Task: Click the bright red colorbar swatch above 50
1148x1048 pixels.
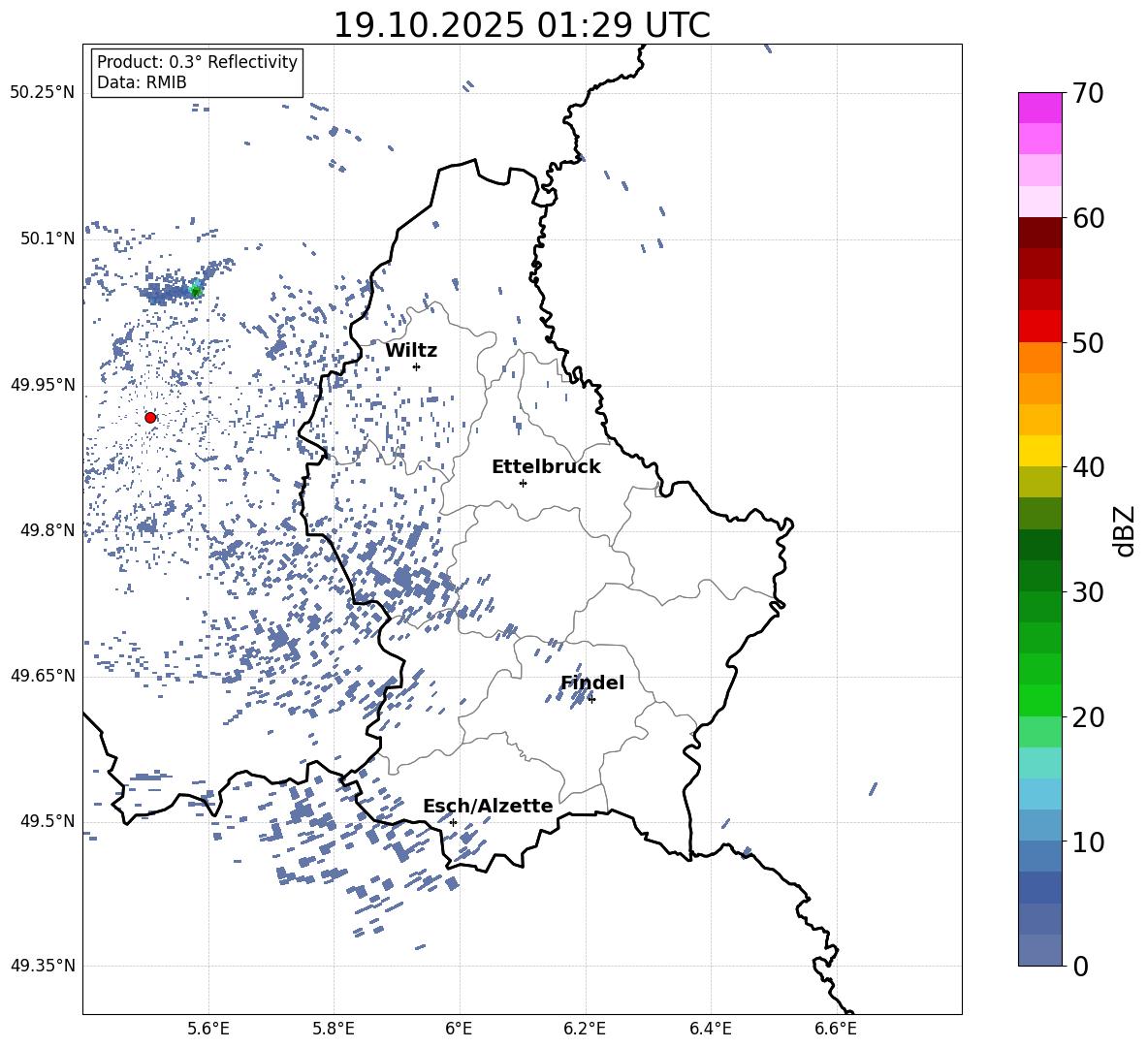Action: (1040, 327)
